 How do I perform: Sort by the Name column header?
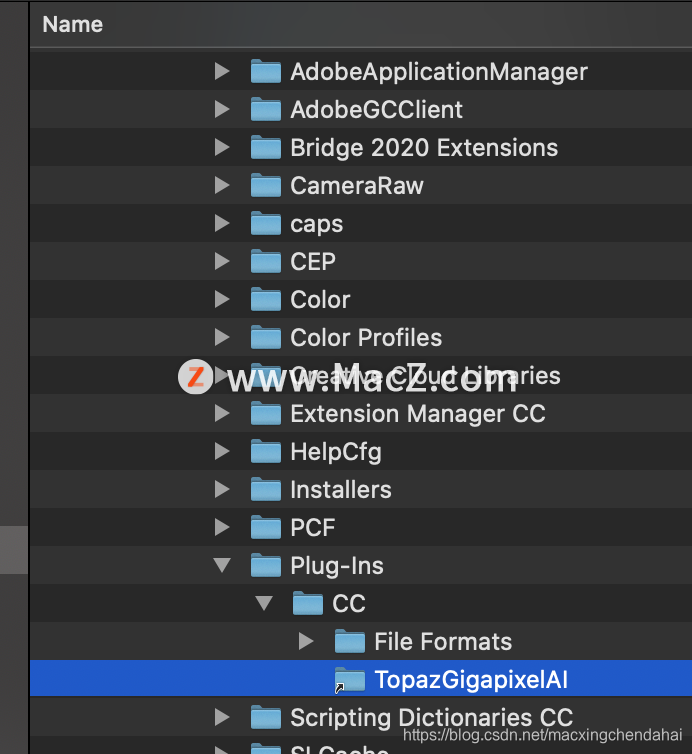73,25
